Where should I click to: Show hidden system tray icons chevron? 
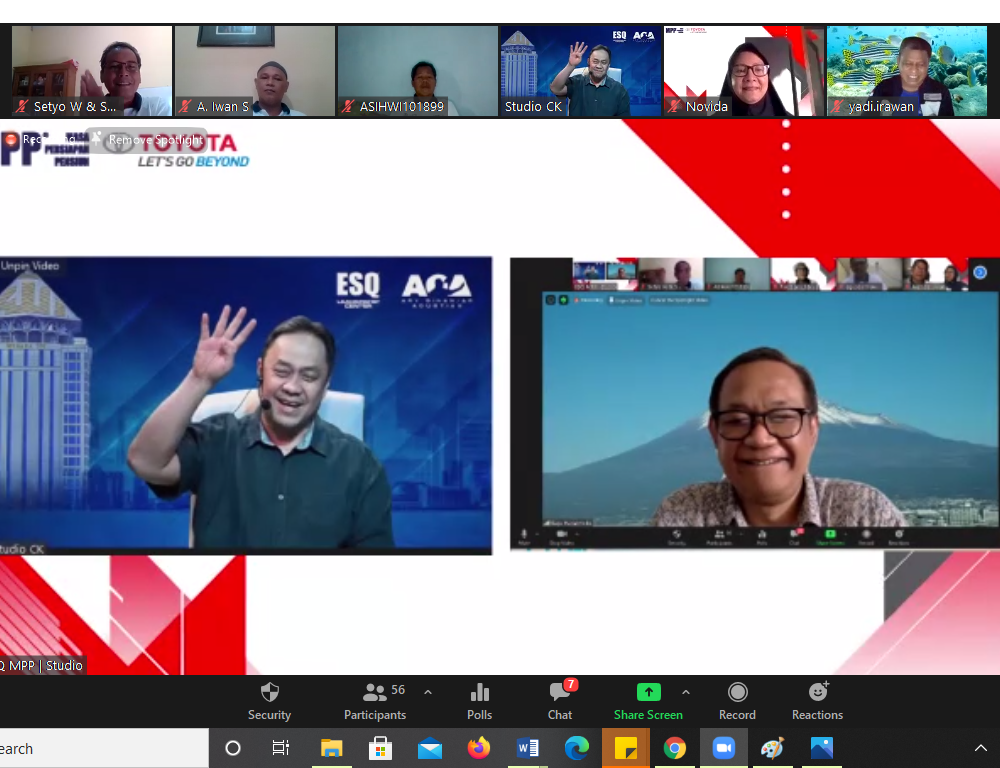coord(980,748)
